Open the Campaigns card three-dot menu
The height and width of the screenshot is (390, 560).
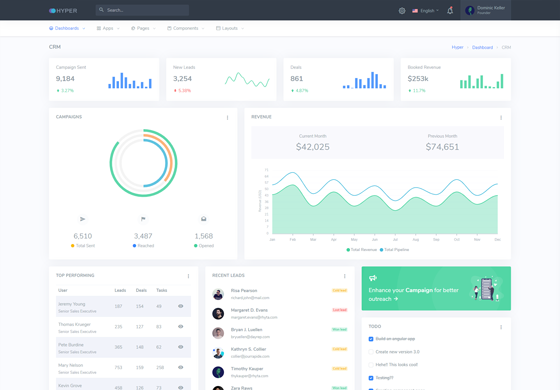228,118
